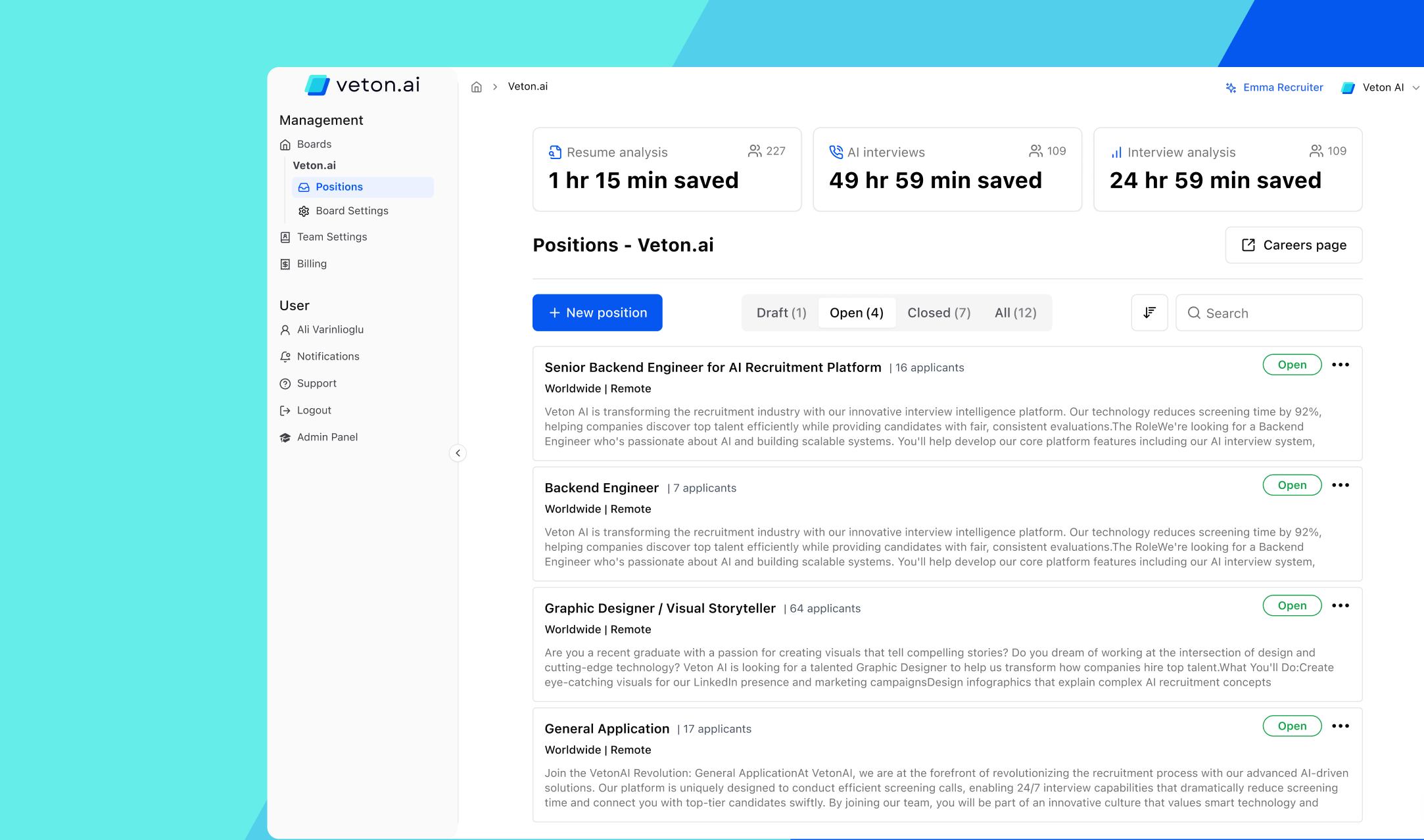This screenshot has height=840, width=1424.
Task: Open Support help section
Action: tap(316, 383)
